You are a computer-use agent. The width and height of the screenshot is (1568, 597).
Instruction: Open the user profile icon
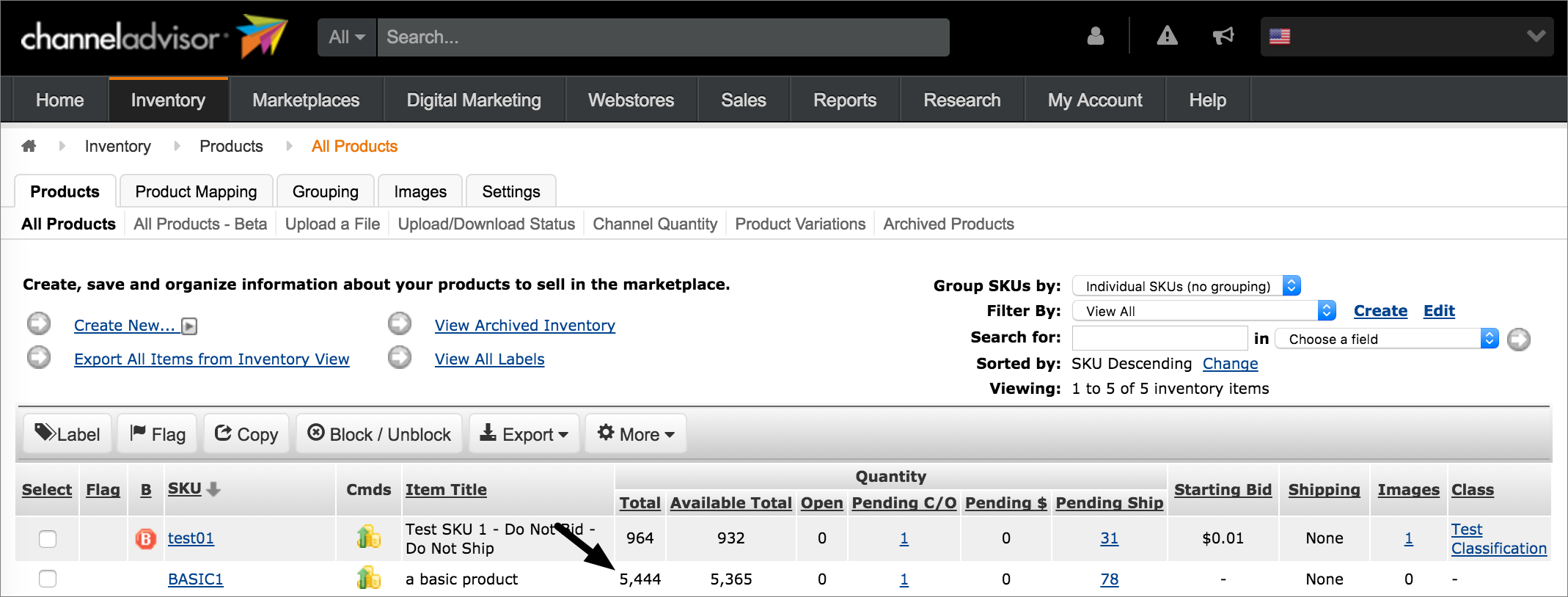click(x=1096, y=36)
